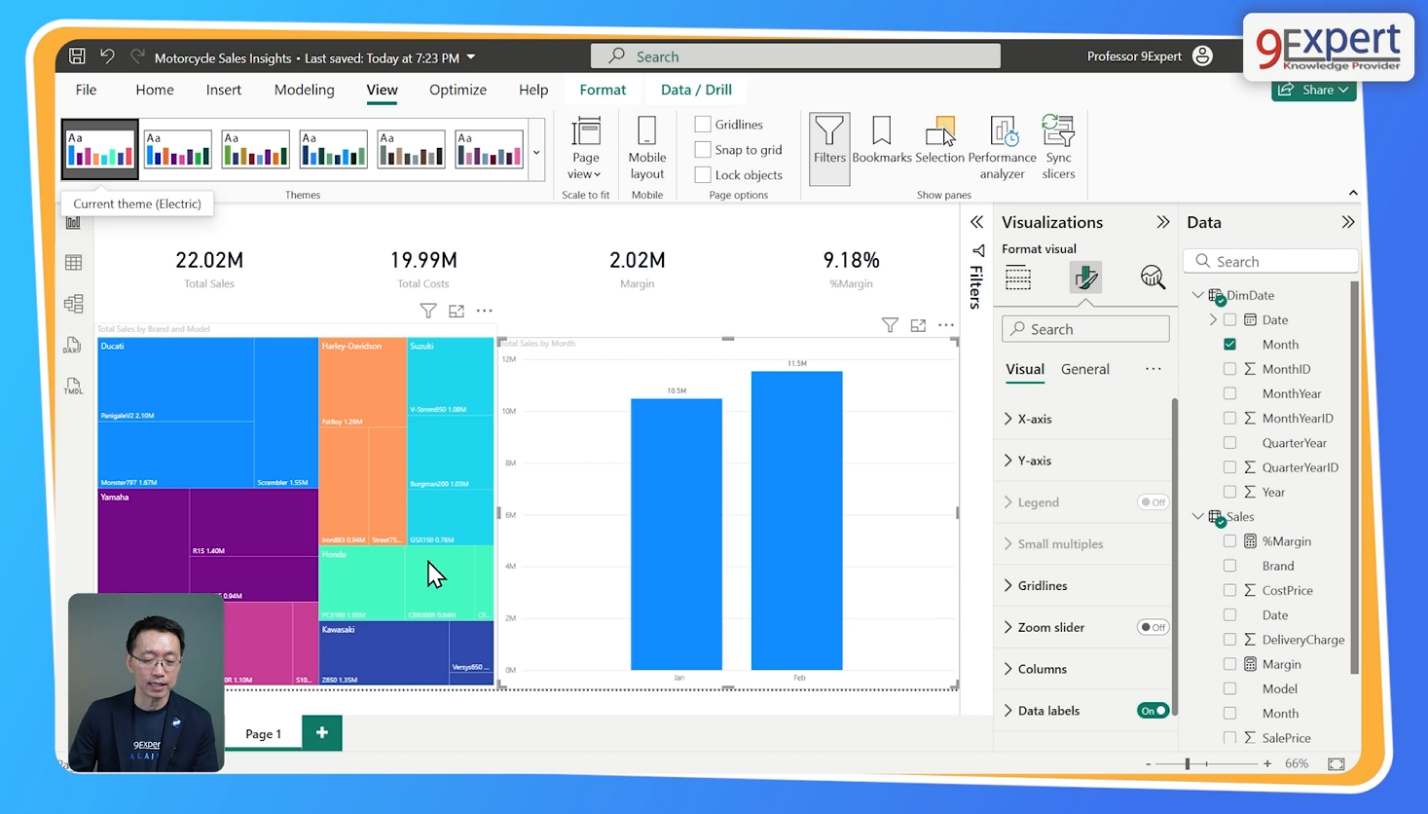Turn on the Zoom slider toggle

(1151, 627)
